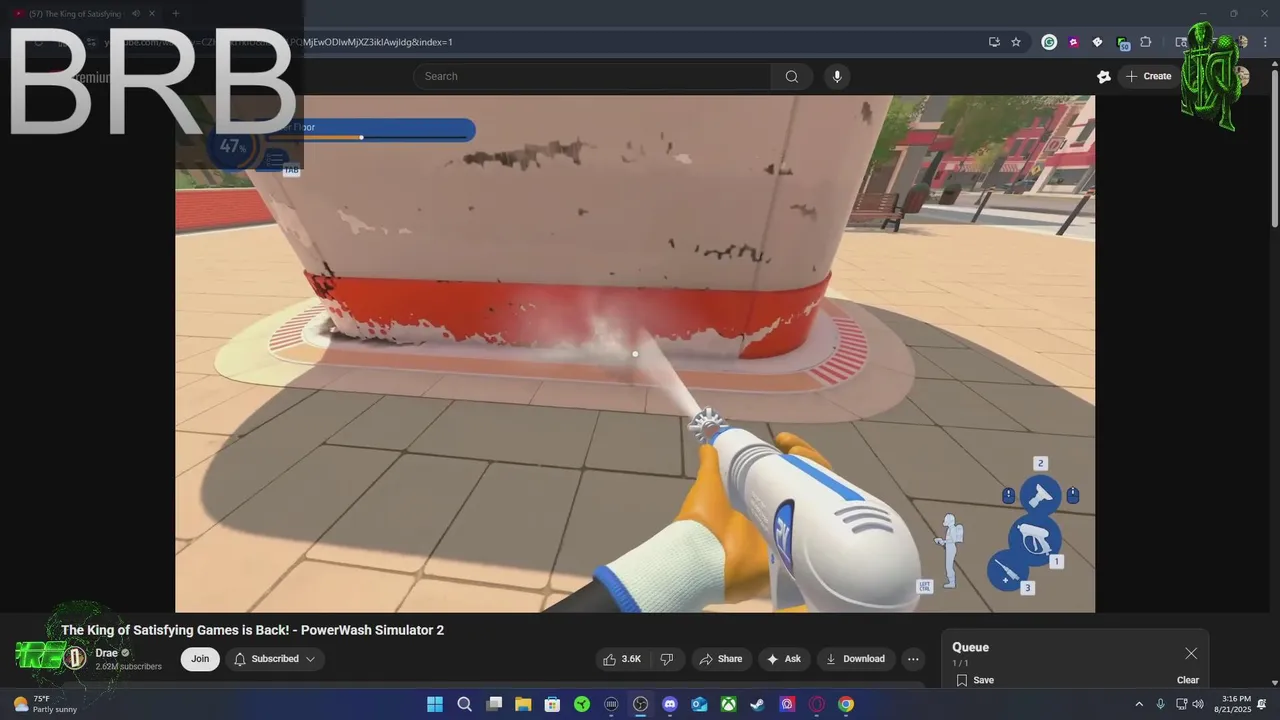Open the Xbox app from the taskbar

[729, 704]
